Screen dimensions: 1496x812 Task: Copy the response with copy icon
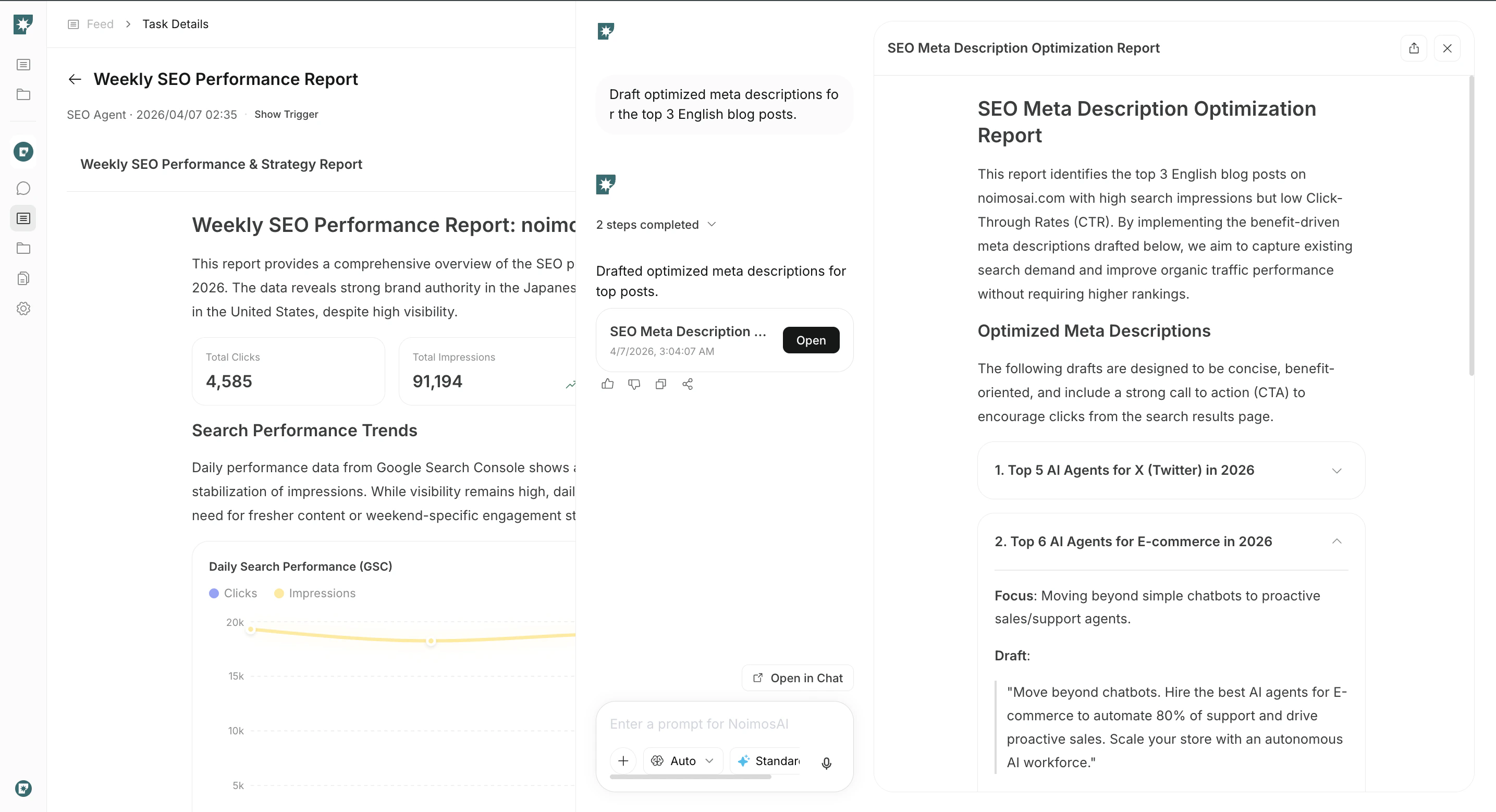point(661,384)
